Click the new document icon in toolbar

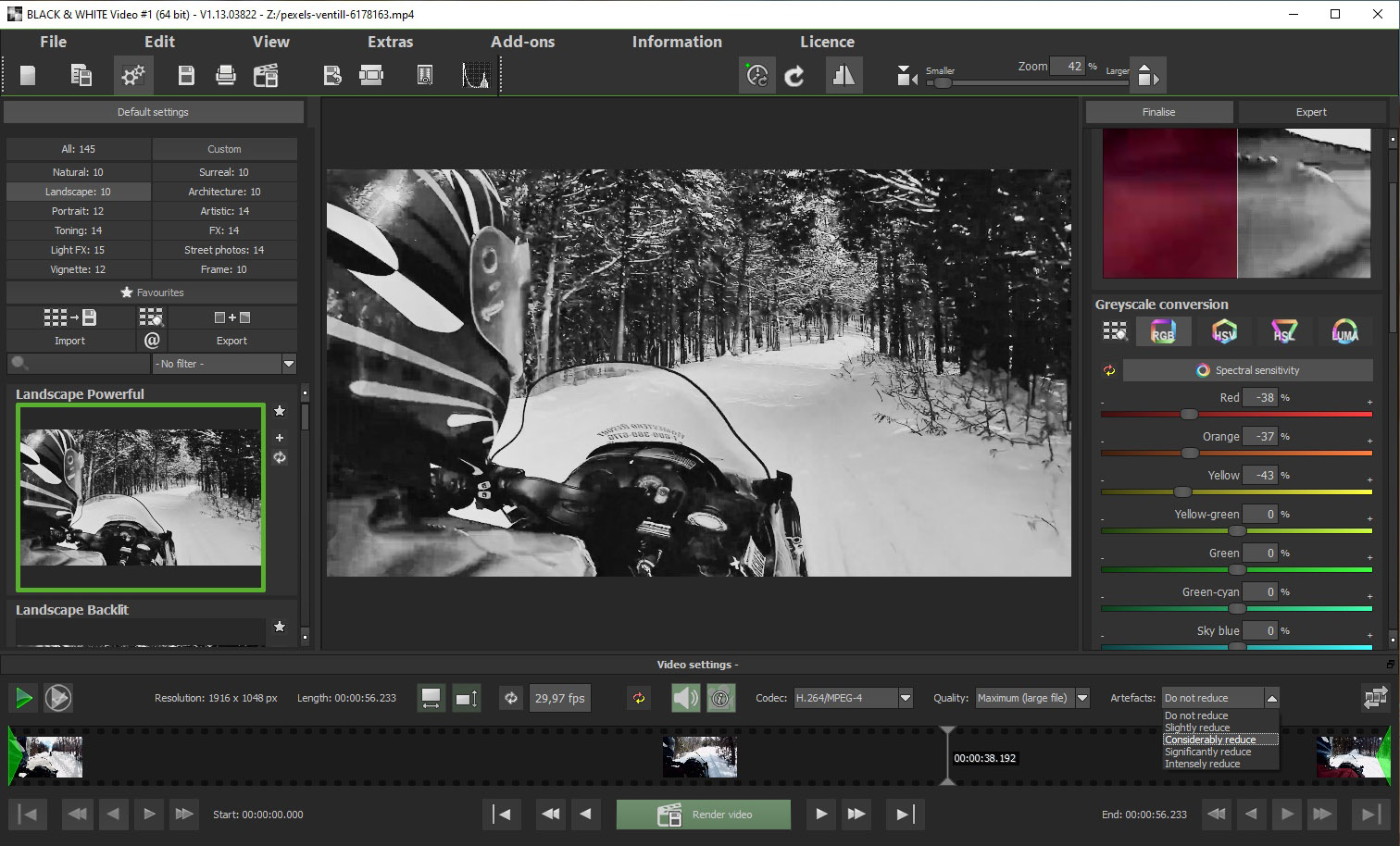point(28,75)
